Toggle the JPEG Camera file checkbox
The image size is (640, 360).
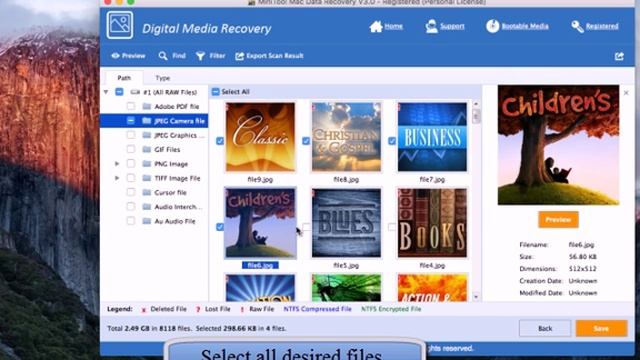click(x=131, y=121)
